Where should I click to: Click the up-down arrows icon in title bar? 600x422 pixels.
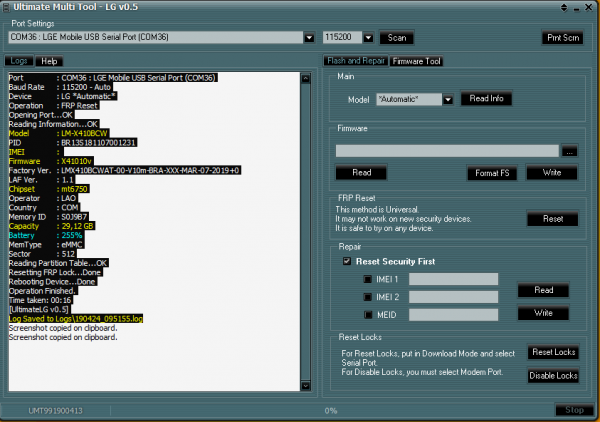point(564,7)
